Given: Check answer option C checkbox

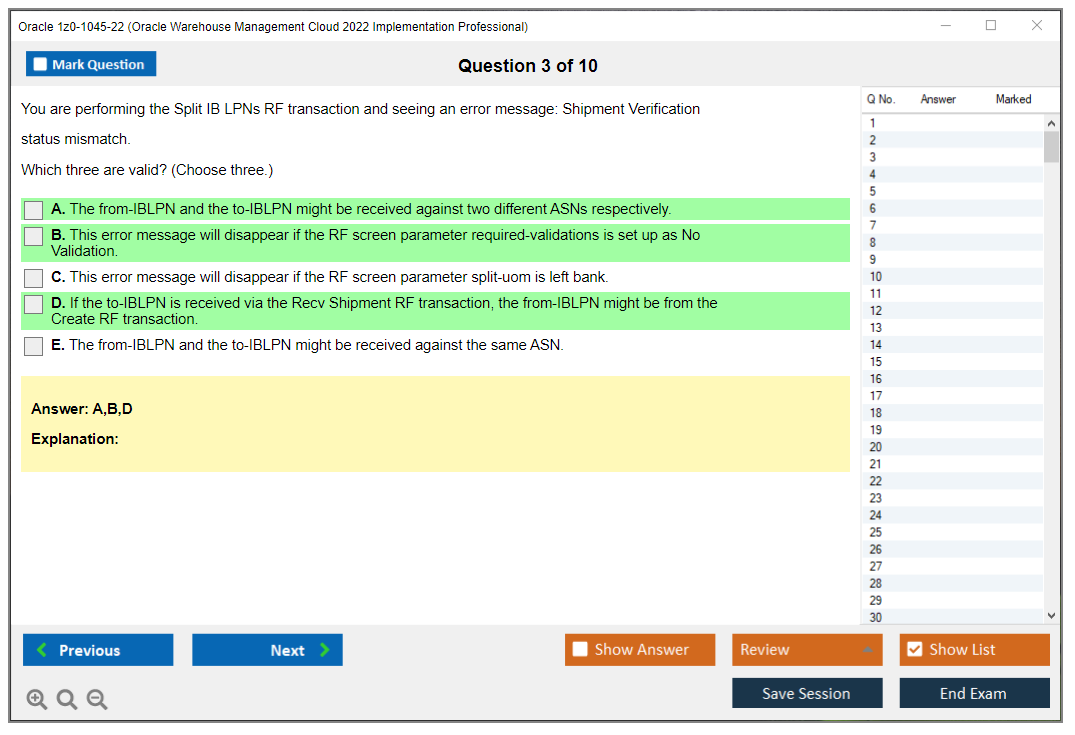Looking at the screenshot, I should tap(33, 277).
